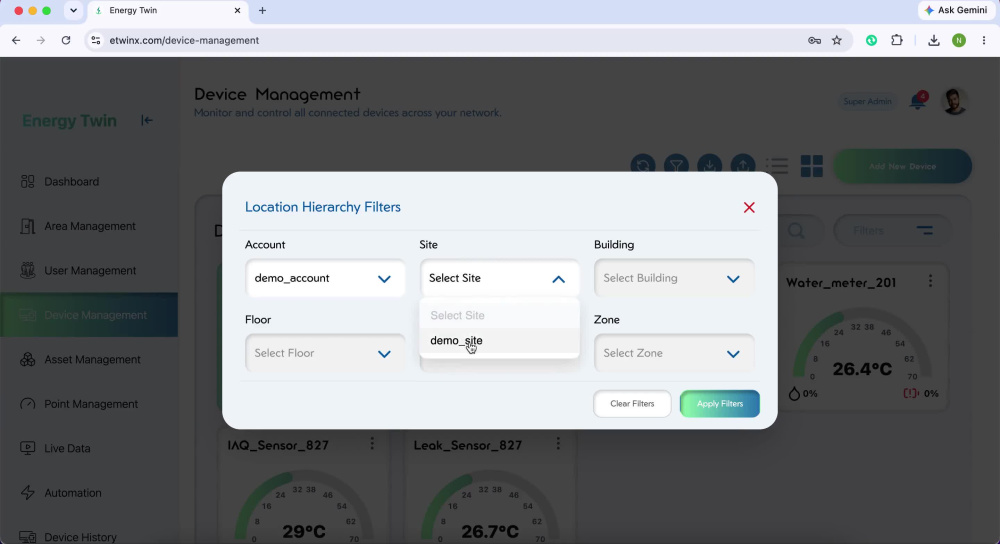Open Point Management from the sidebar

(89, 404)
